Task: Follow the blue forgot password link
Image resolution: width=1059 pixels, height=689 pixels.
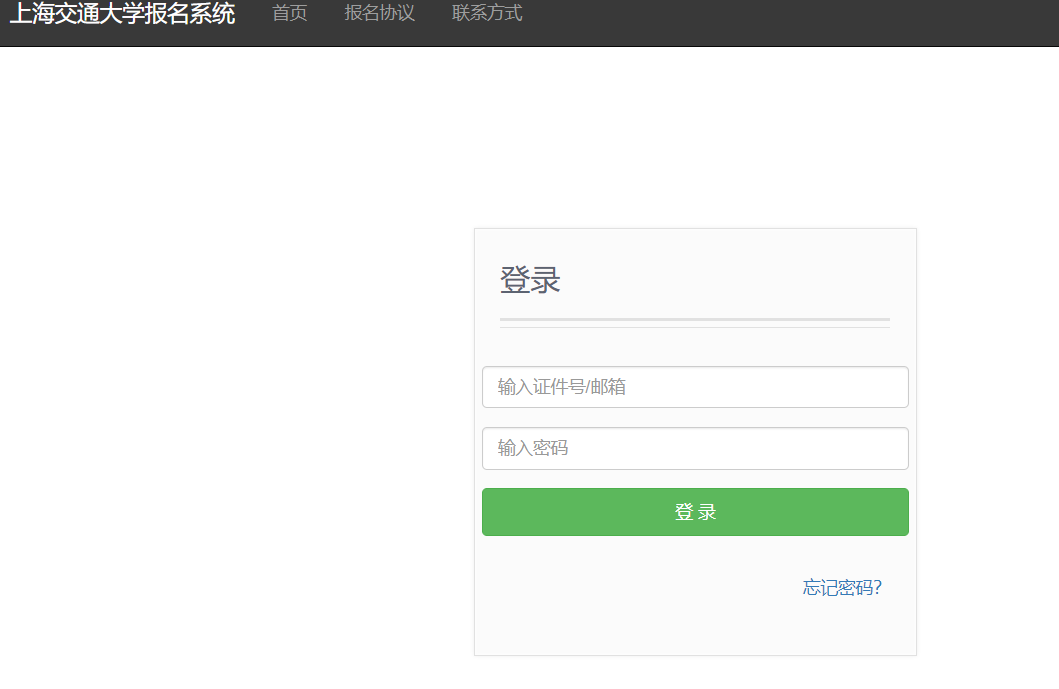Action: (842, 588)
